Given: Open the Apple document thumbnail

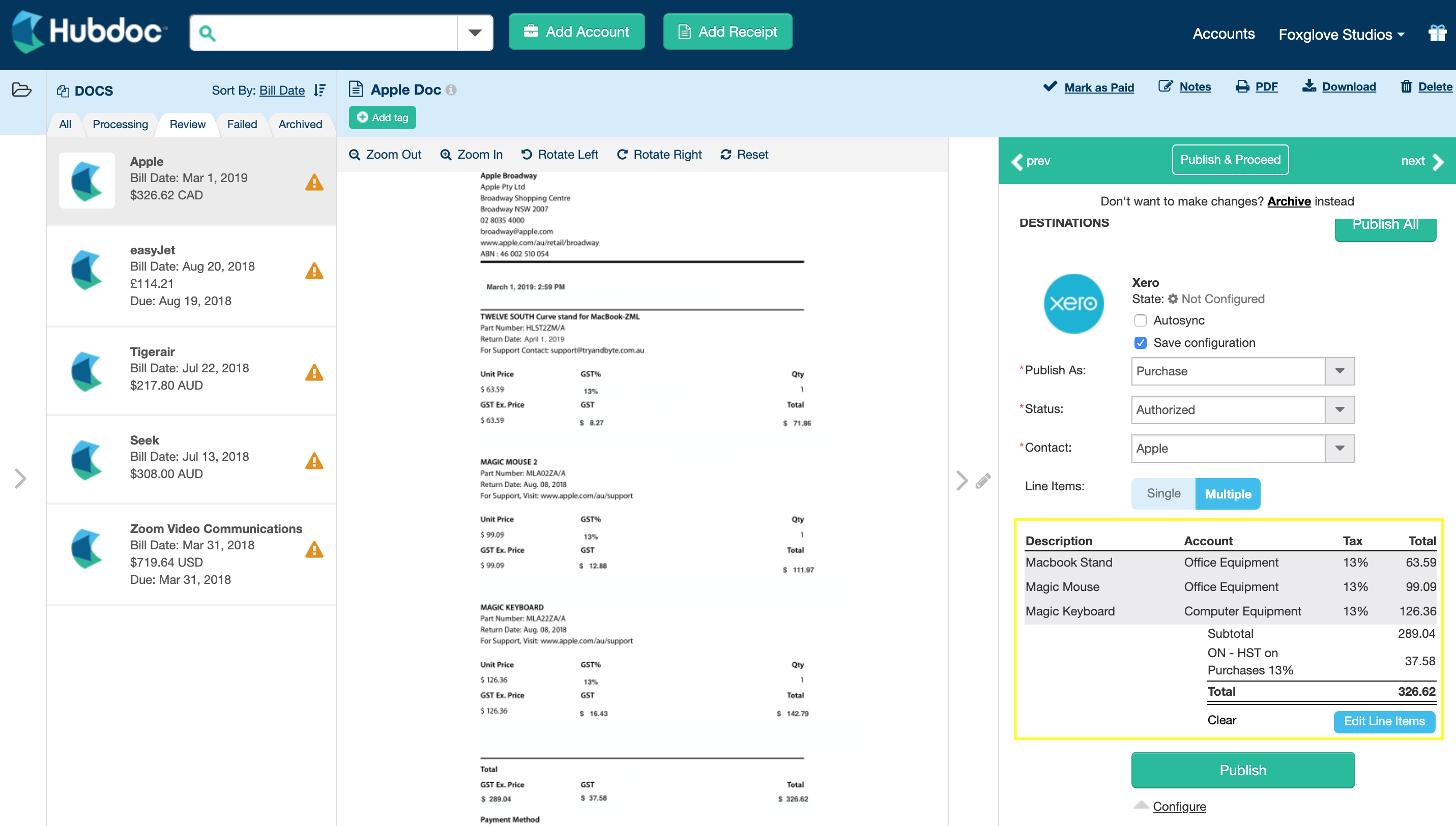Looking at the screenshot, I should point(87,181).
